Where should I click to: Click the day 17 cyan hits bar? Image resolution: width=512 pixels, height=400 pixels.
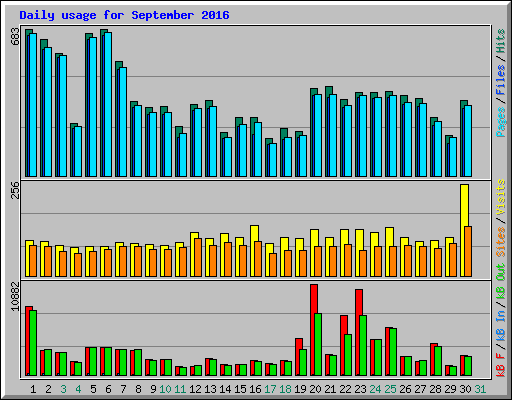click(x=273, y=160)
